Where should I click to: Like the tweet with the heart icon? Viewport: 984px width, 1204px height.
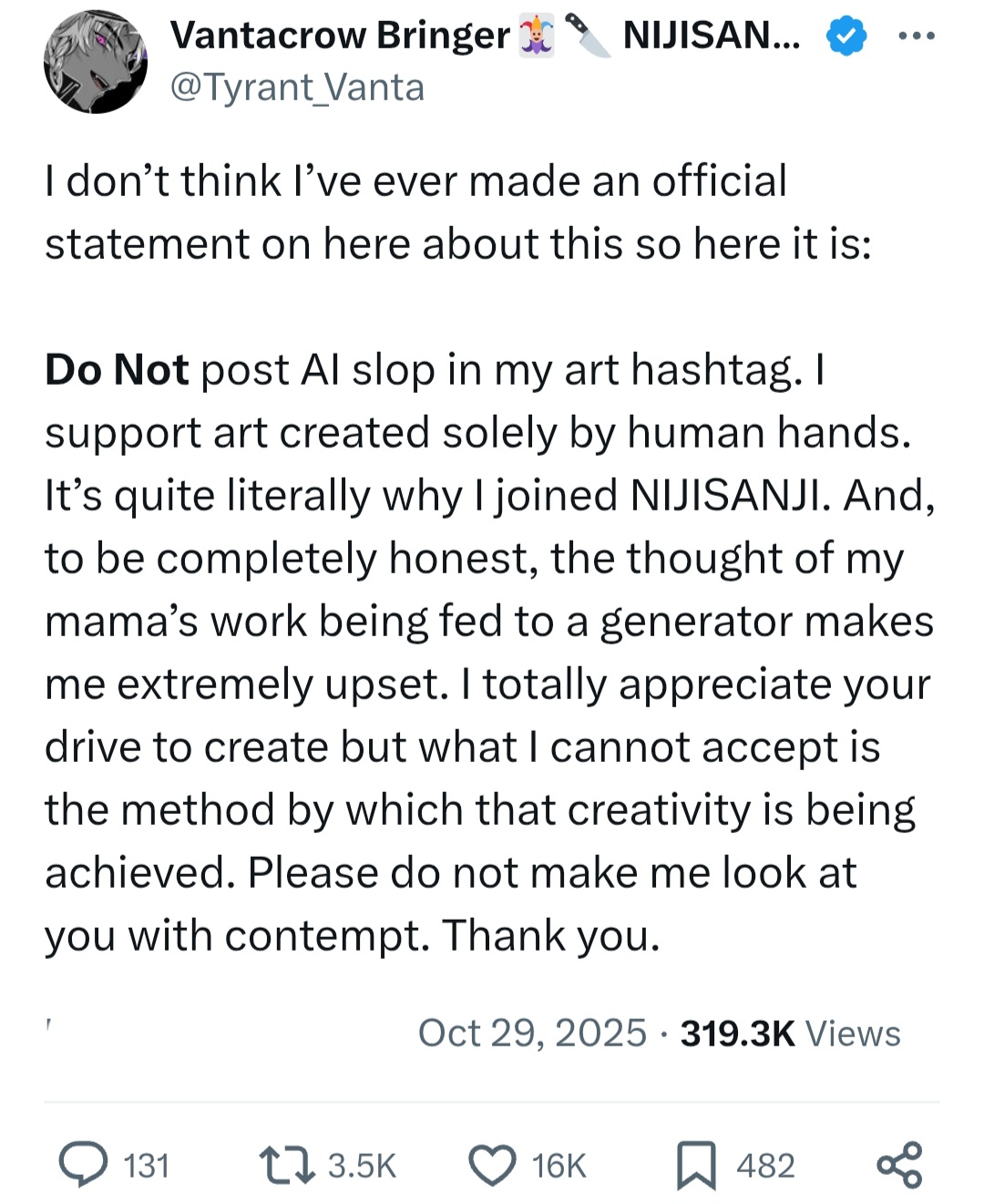(x=491, y=1165)
